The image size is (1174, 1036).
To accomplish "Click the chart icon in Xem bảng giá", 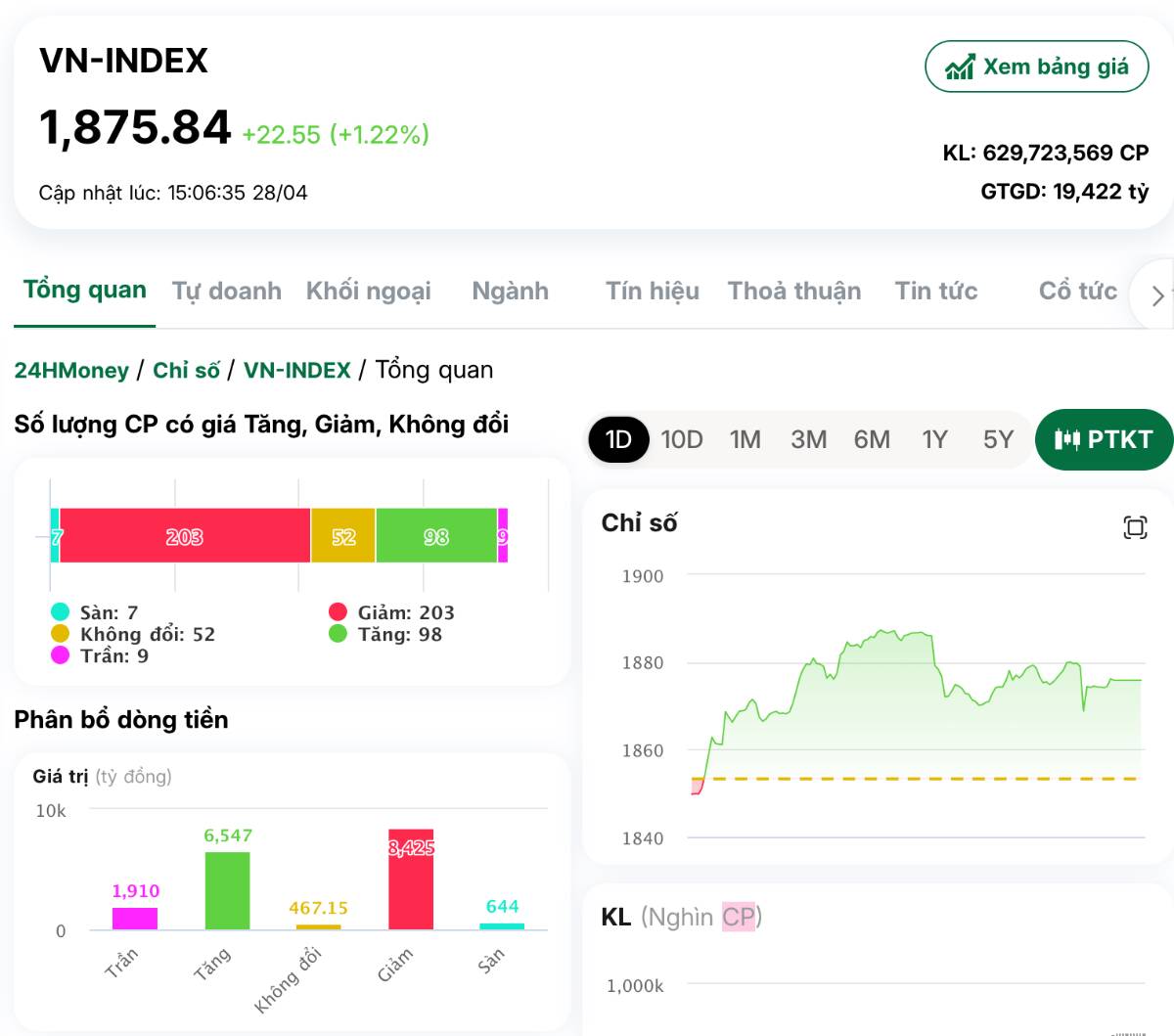I will 959,67.
